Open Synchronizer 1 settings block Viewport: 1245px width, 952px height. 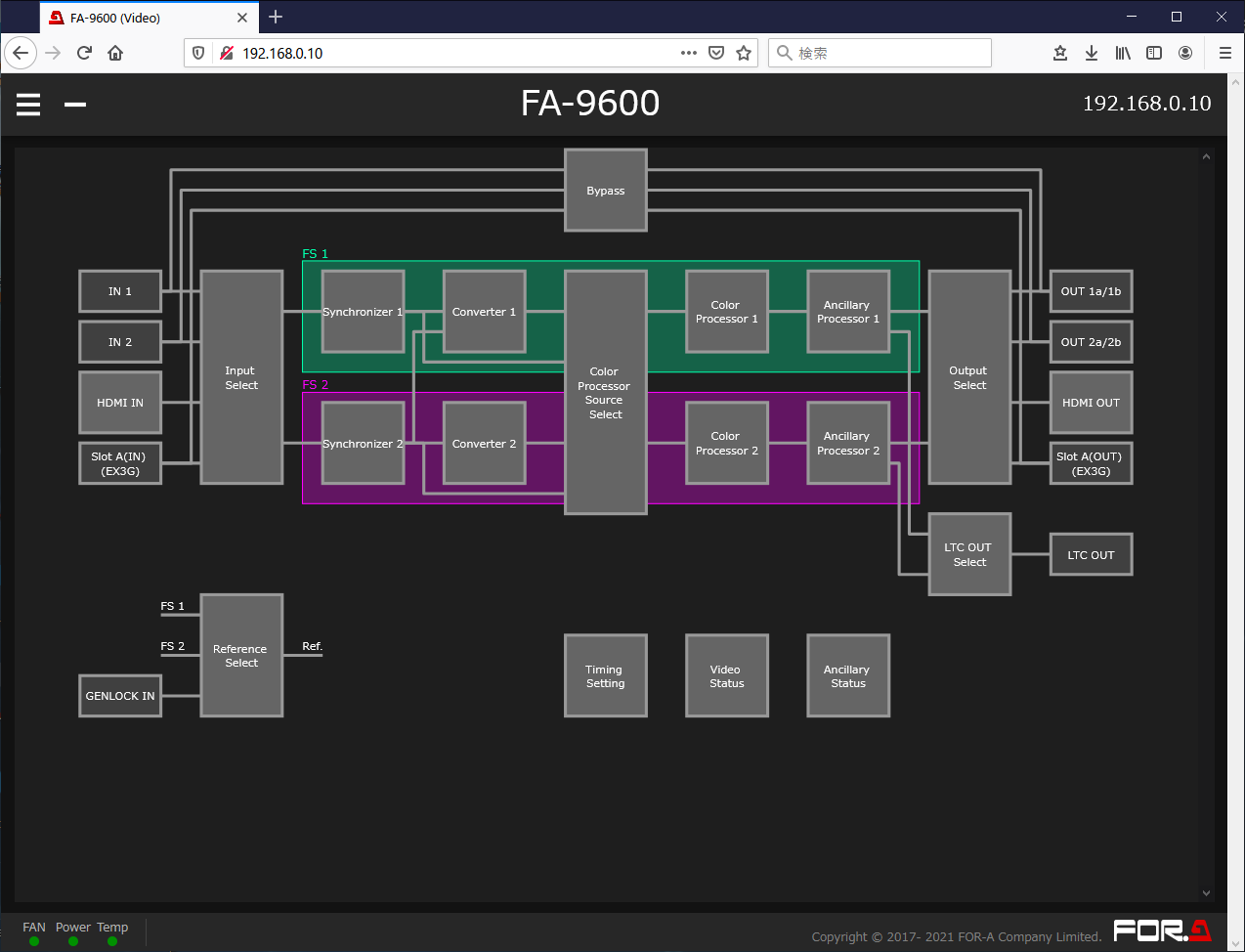[x=363, y=312]
